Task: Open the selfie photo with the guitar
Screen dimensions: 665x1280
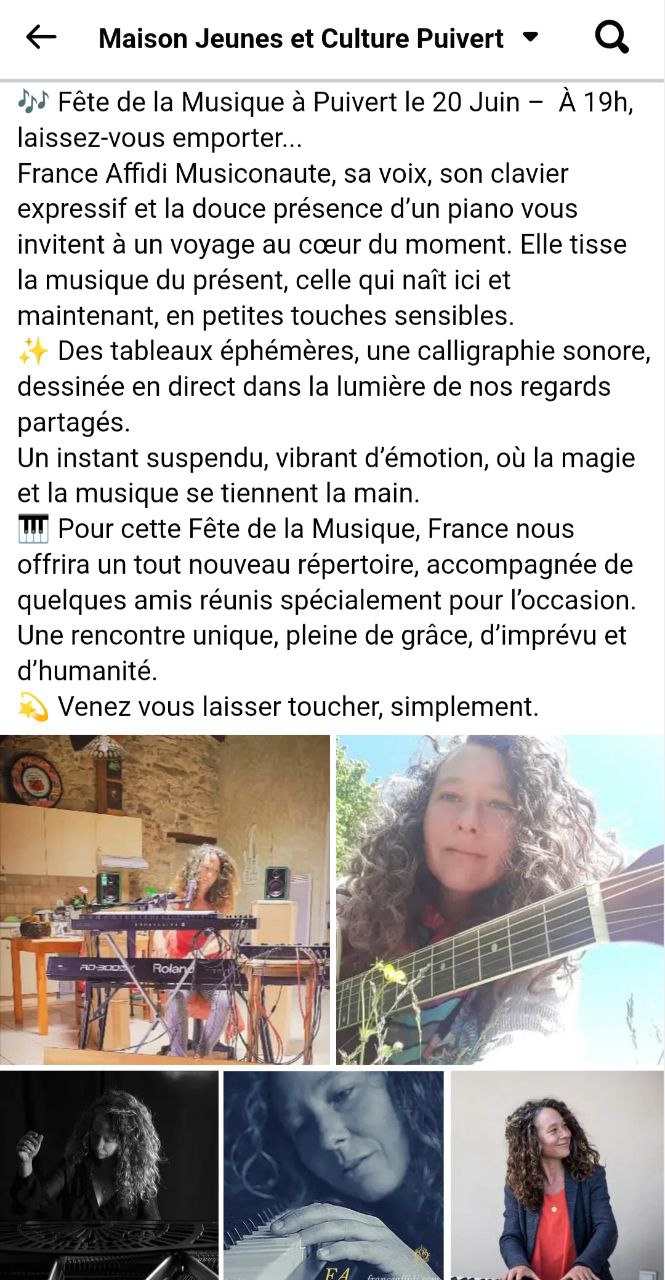Action: [x=500, y=900]
